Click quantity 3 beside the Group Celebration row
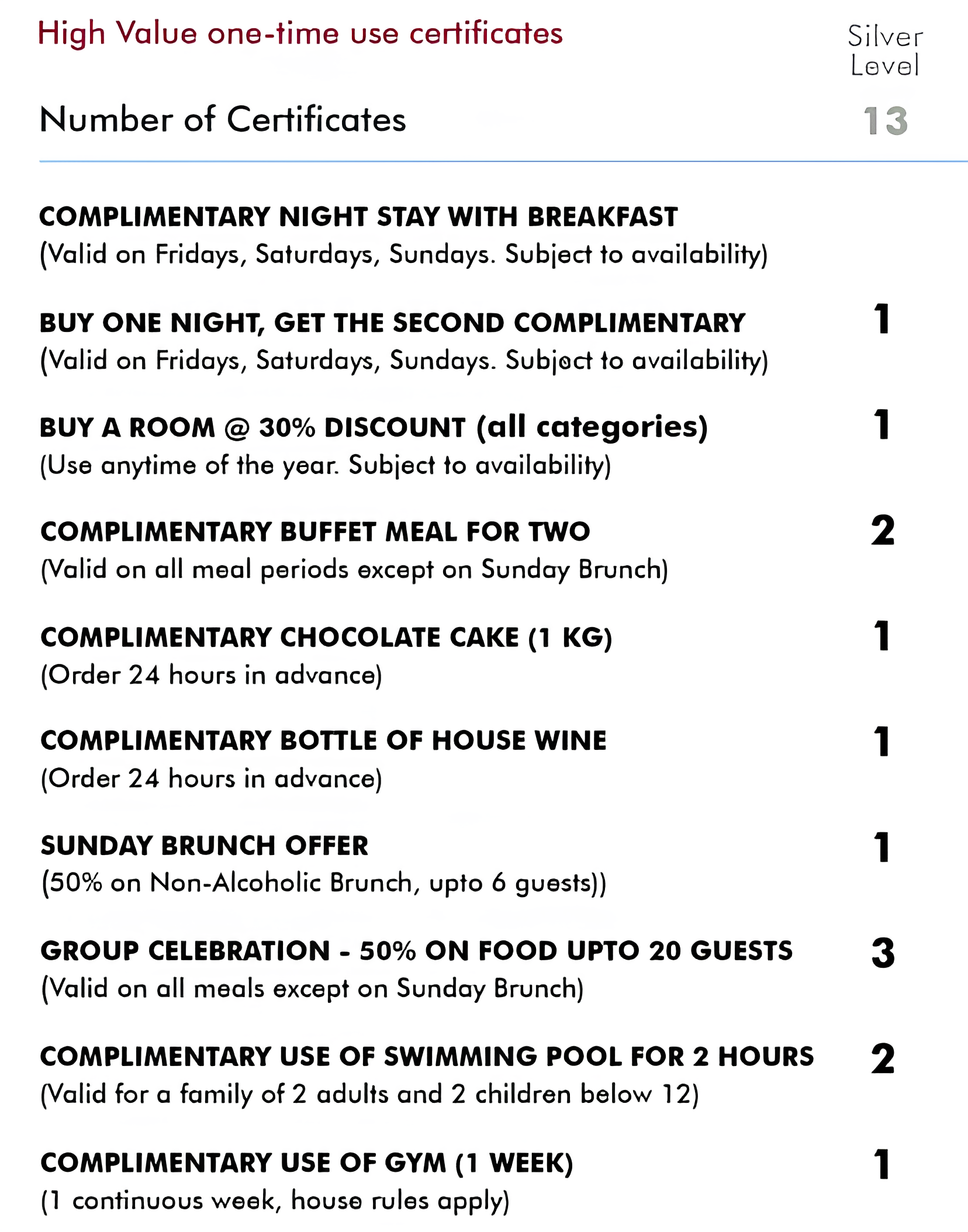Viewport: 968px width, 1232px height. click(883, 953)
